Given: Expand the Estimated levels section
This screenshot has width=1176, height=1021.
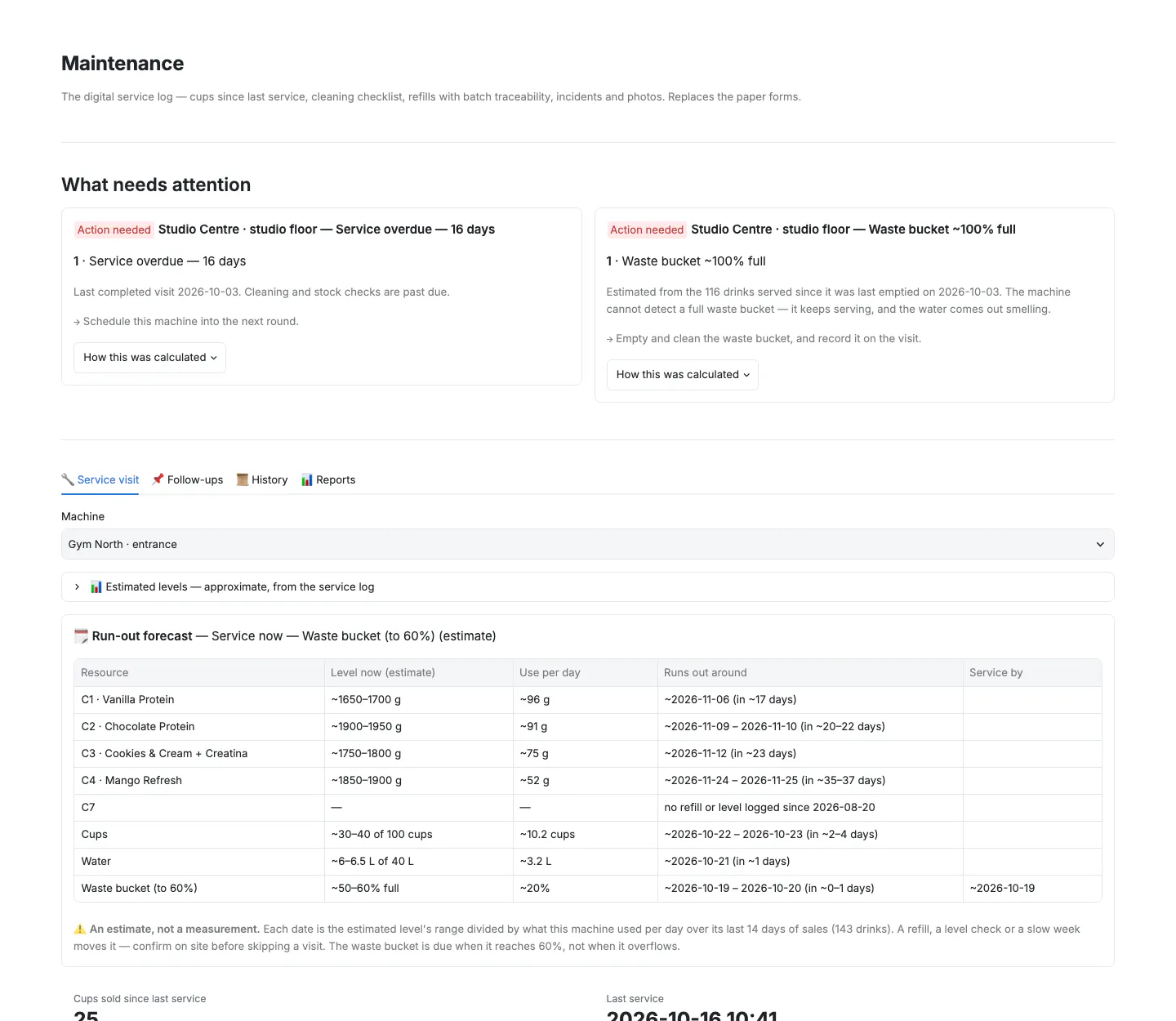Looking at the screenshot, I should pyautogui.click(x=588, y=587).
